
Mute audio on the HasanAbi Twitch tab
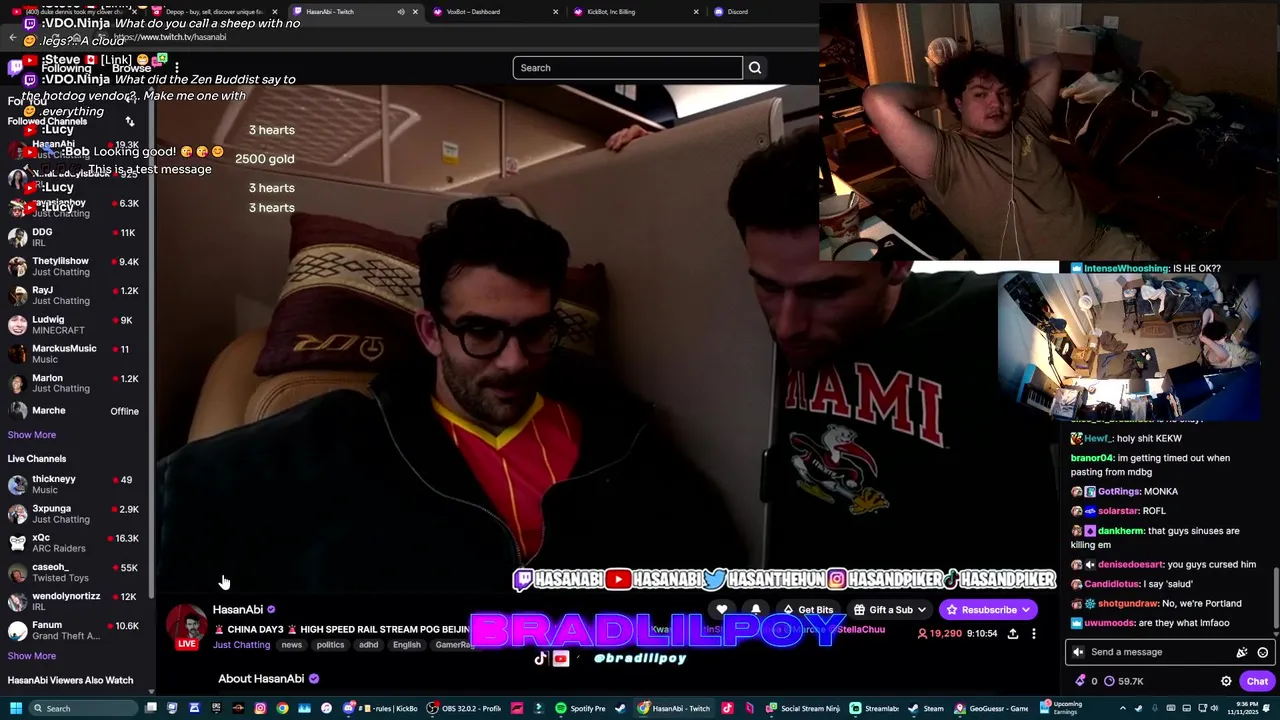401,12
